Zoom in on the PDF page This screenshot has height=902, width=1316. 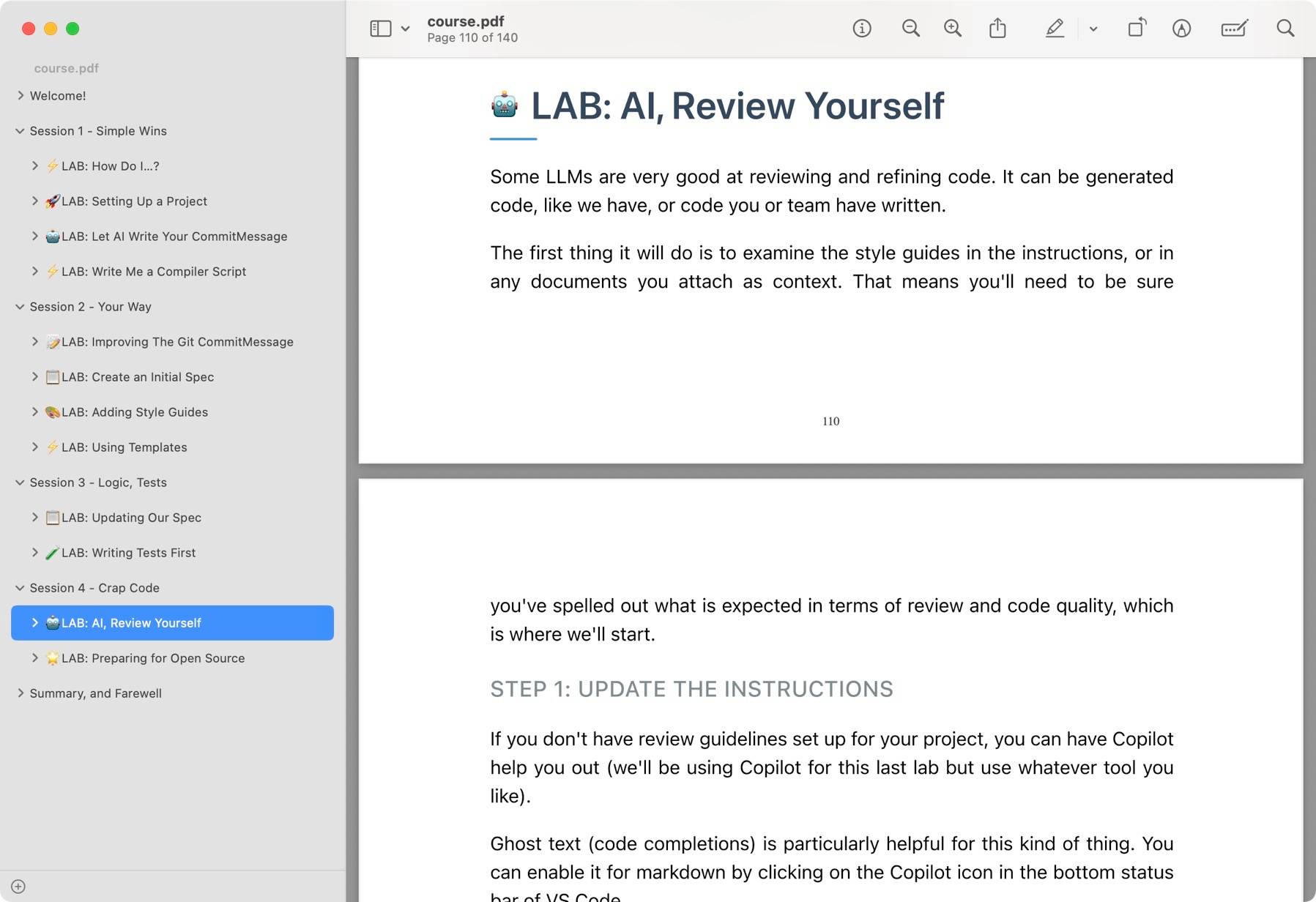[x=952, y=29]
